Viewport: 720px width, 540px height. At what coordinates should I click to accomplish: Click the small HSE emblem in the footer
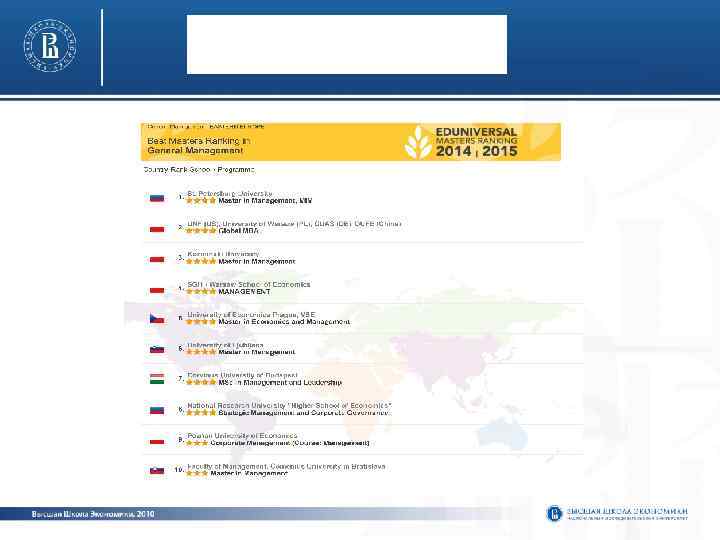(x=554, y=513)
